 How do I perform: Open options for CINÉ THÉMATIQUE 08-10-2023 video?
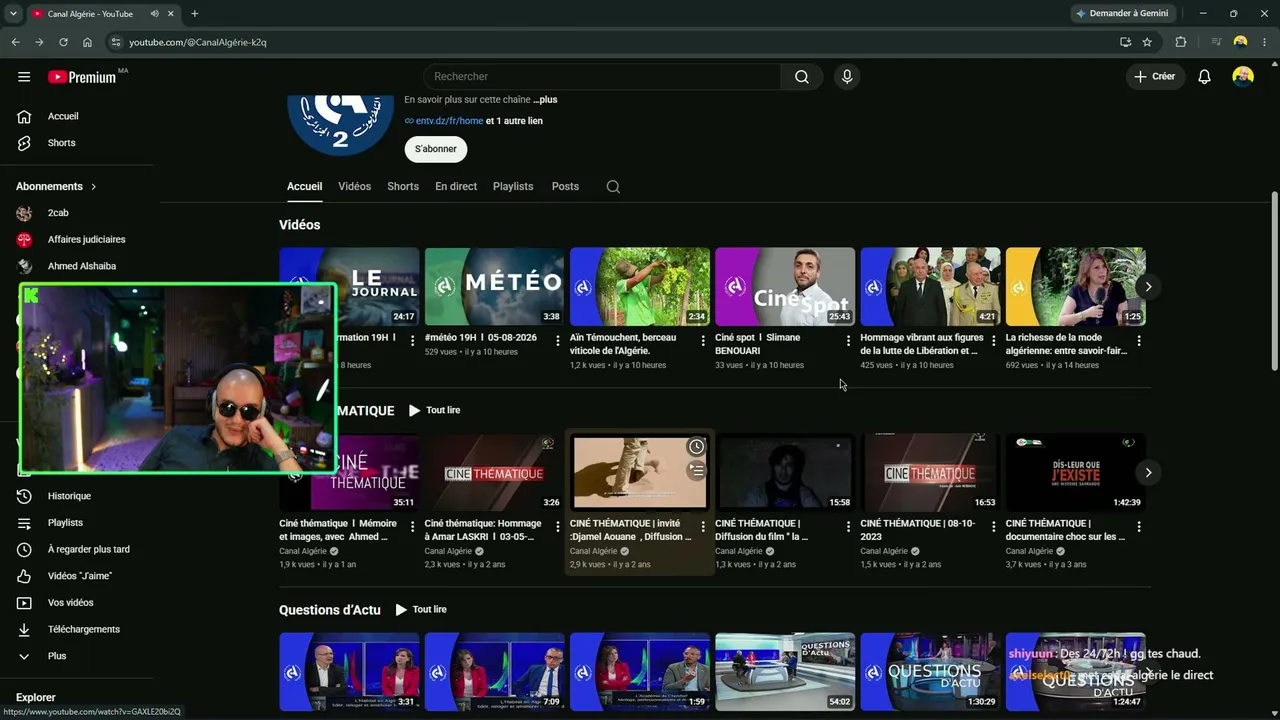pyautogui.click(x=993, y=527)
